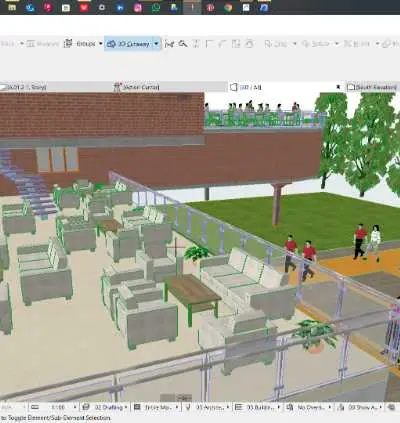Screen dimensions: 400x423
Task: Click the cutting planes scissors icon
Action: coord(170,44)
